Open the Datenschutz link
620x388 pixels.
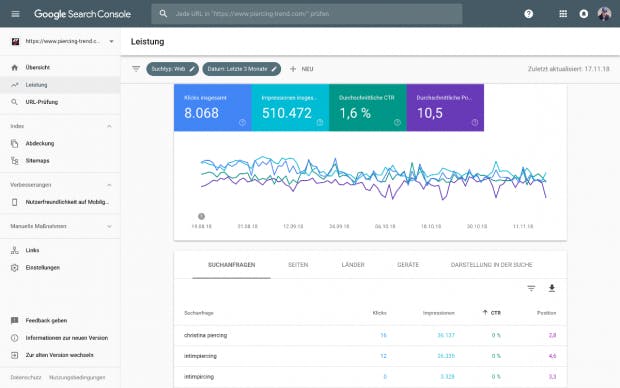point(26,377)
